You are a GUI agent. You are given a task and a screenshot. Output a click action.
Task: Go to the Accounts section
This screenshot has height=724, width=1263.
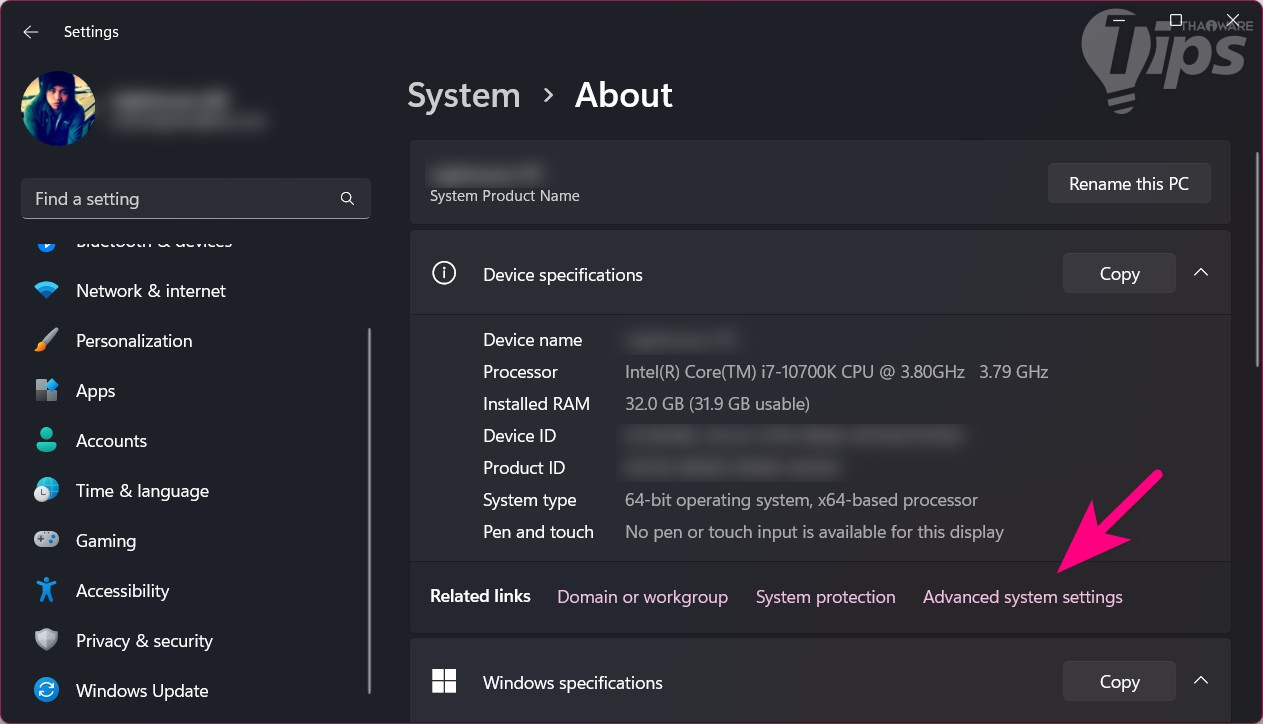tap(111, 441)
